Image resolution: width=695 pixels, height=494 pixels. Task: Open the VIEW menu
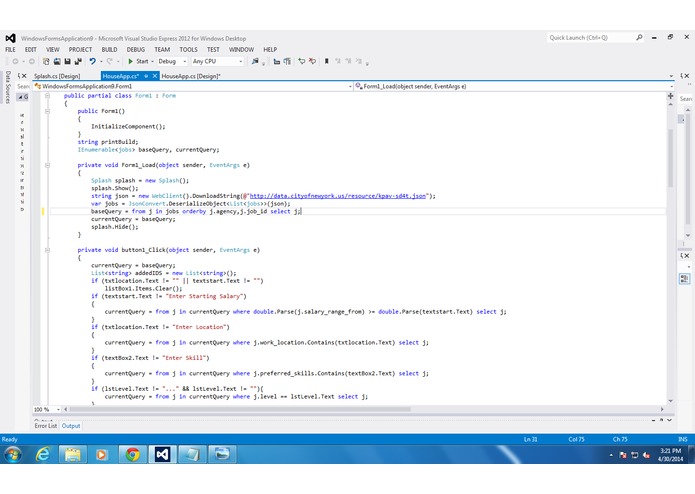[52, 50]
